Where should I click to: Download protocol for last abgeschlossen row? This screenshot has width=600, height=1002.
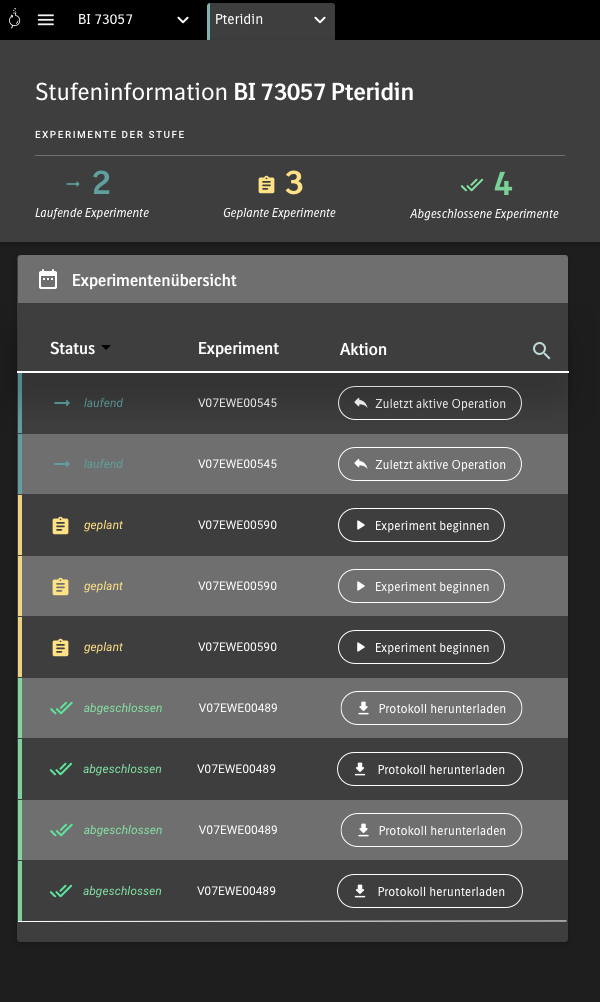pyautogui.click(x=430, y=891)
